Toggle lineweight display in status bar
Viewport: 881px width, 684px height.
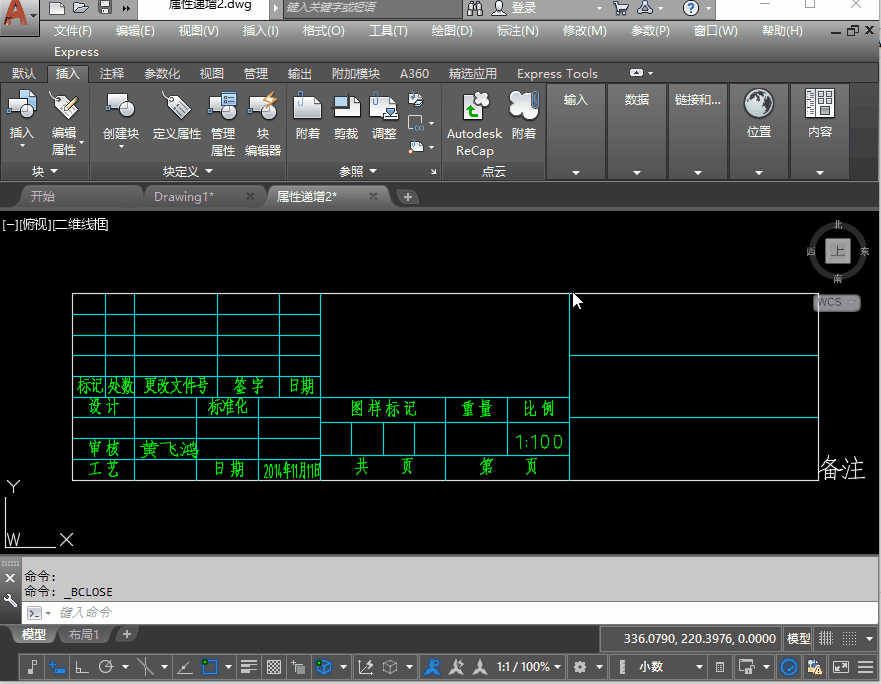coord(249,667)
